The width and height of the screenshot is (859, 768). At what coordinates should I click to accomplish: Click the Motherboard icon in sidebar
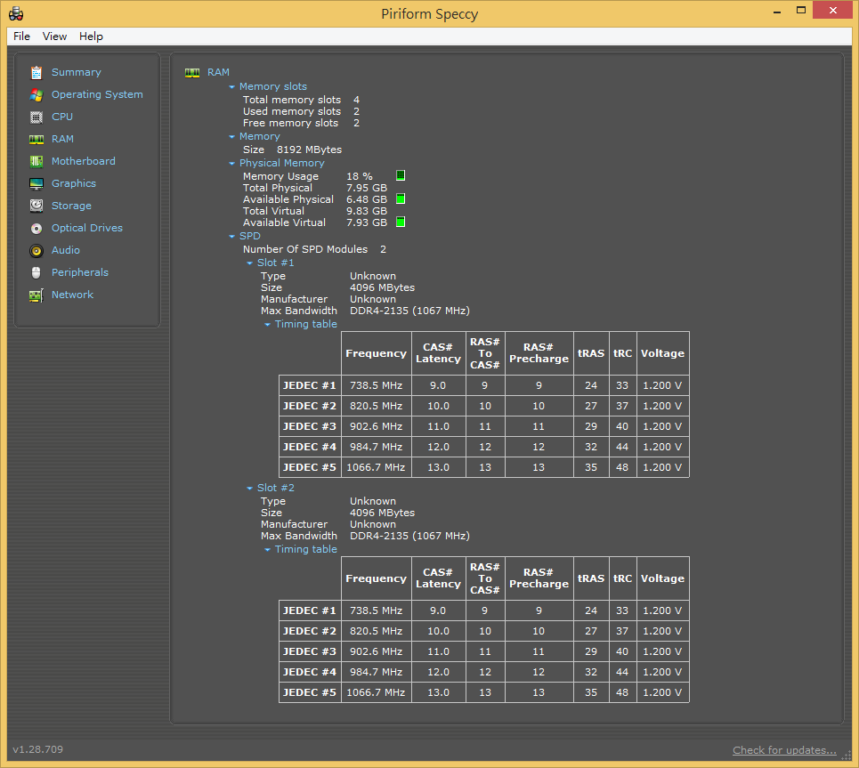pos(36,161)
